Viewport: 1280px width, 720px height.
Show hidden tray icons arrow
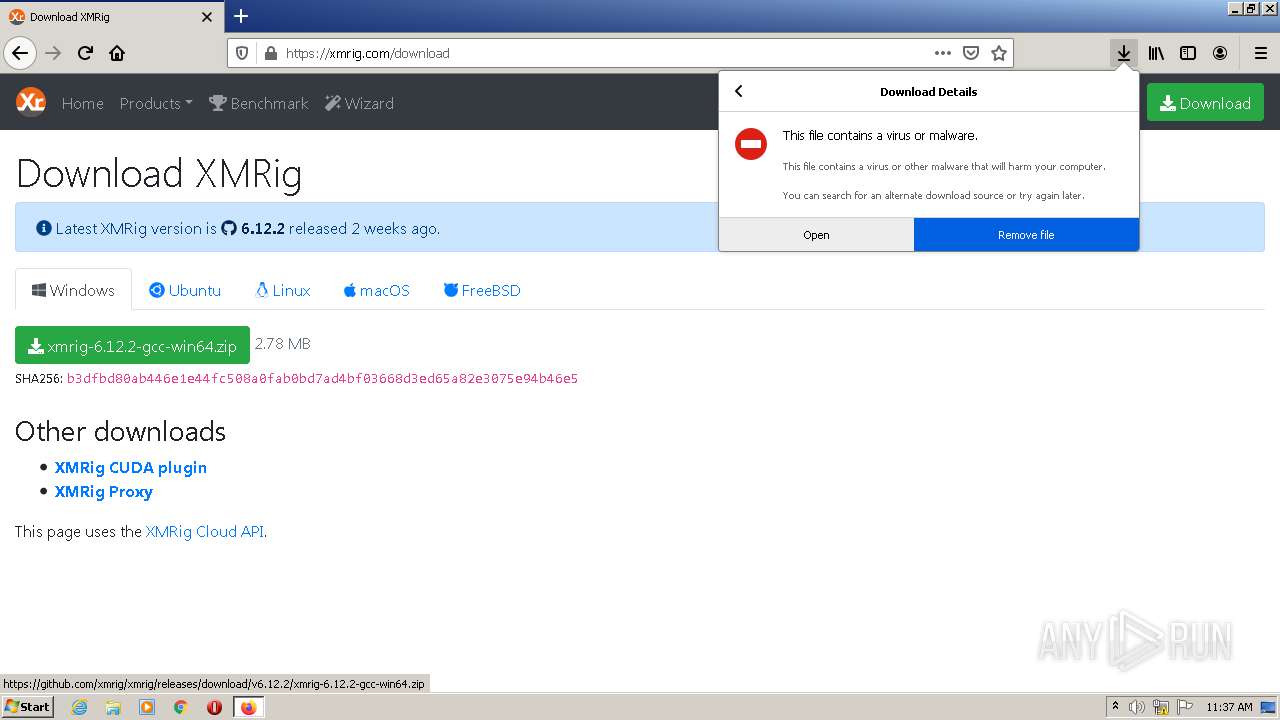(x=1115, y=707)
